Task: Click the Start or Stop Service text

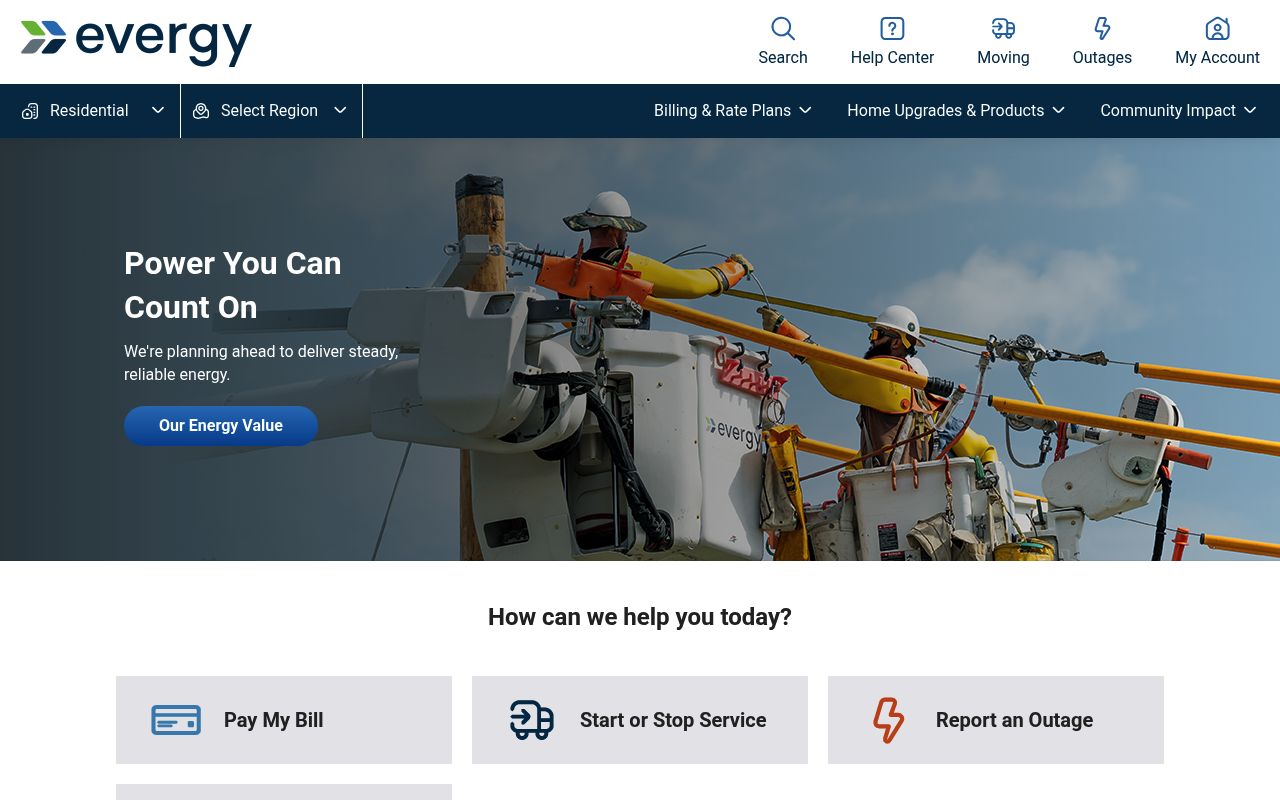Action: [673, 720]
